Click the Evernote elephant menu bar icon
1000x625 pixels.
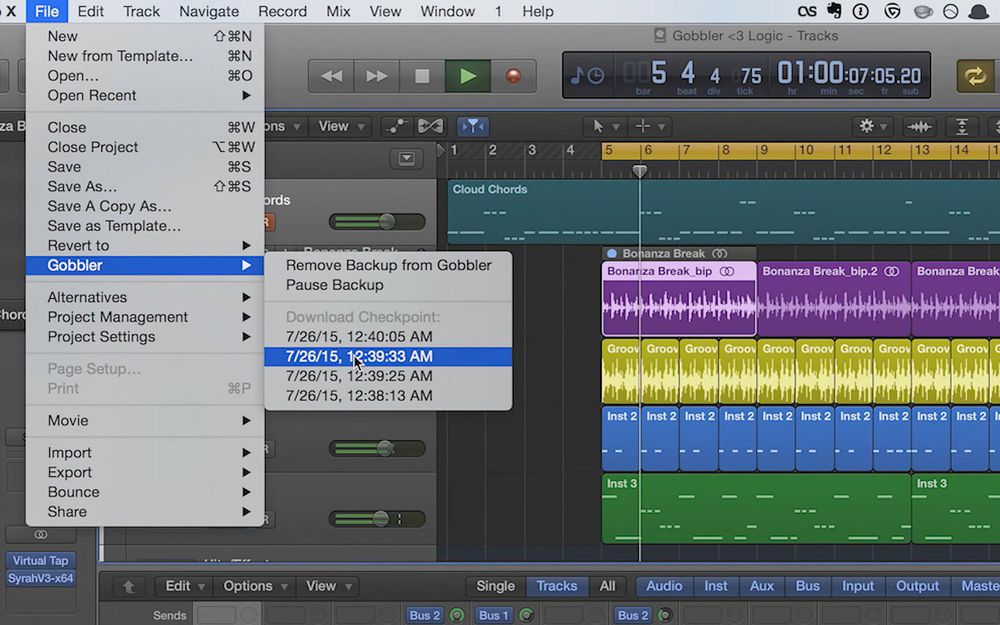[x=834, y=11]
